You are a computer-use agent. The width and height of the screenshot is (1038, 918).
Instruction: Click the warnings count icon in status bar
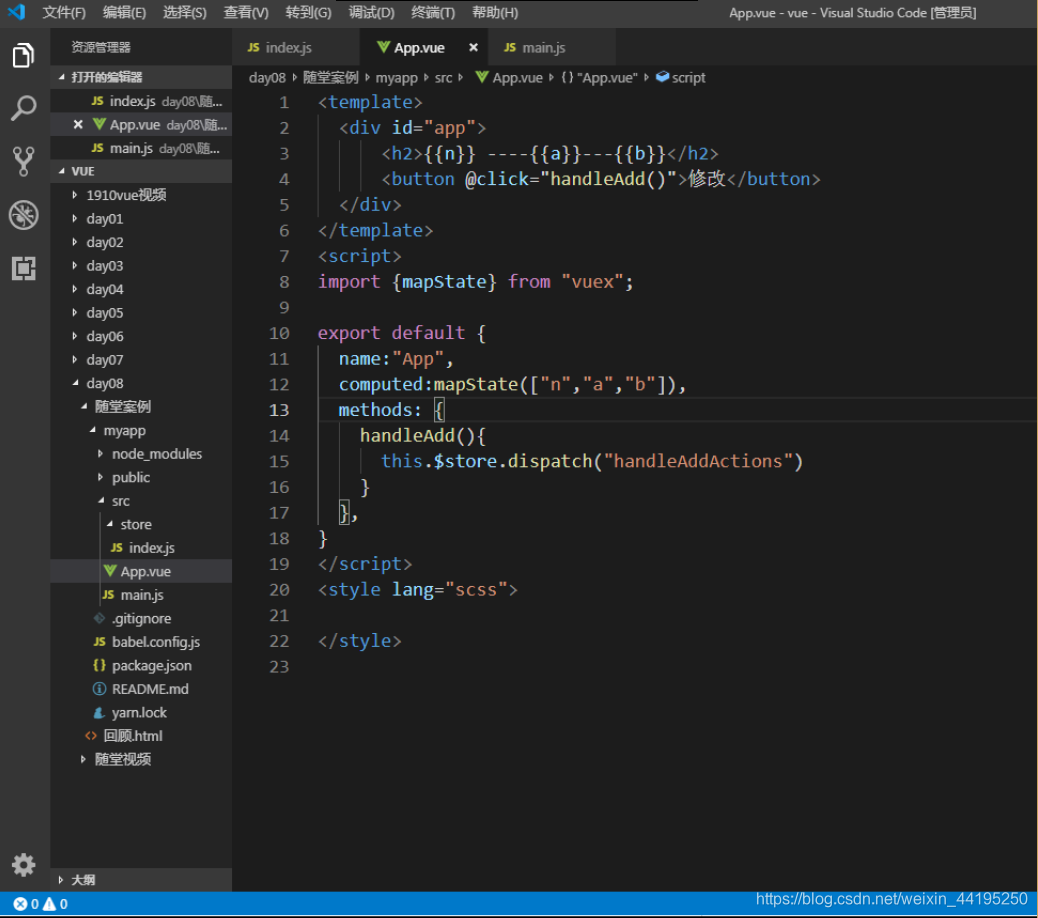(x=50, y=903)
